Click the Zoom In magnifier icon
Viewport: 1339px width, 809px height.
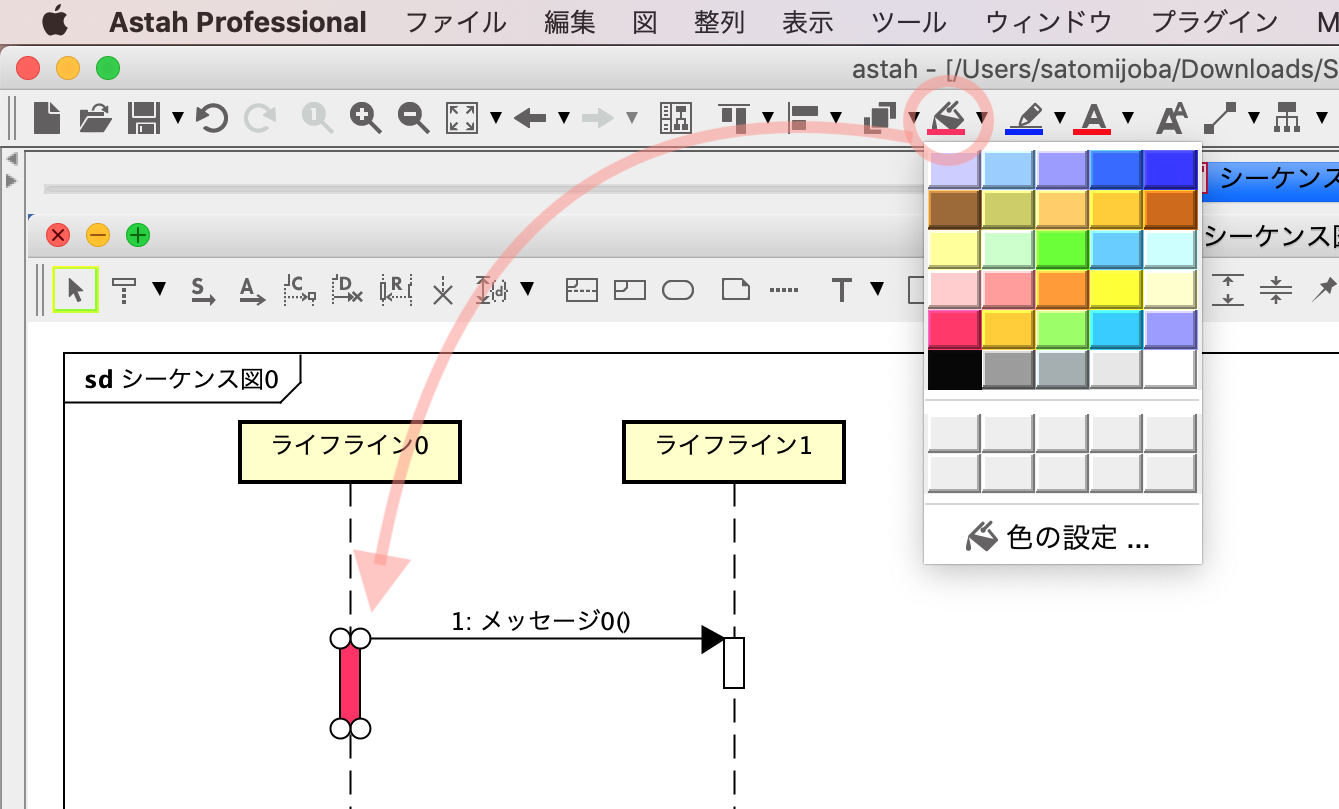(x=366, y=118)
